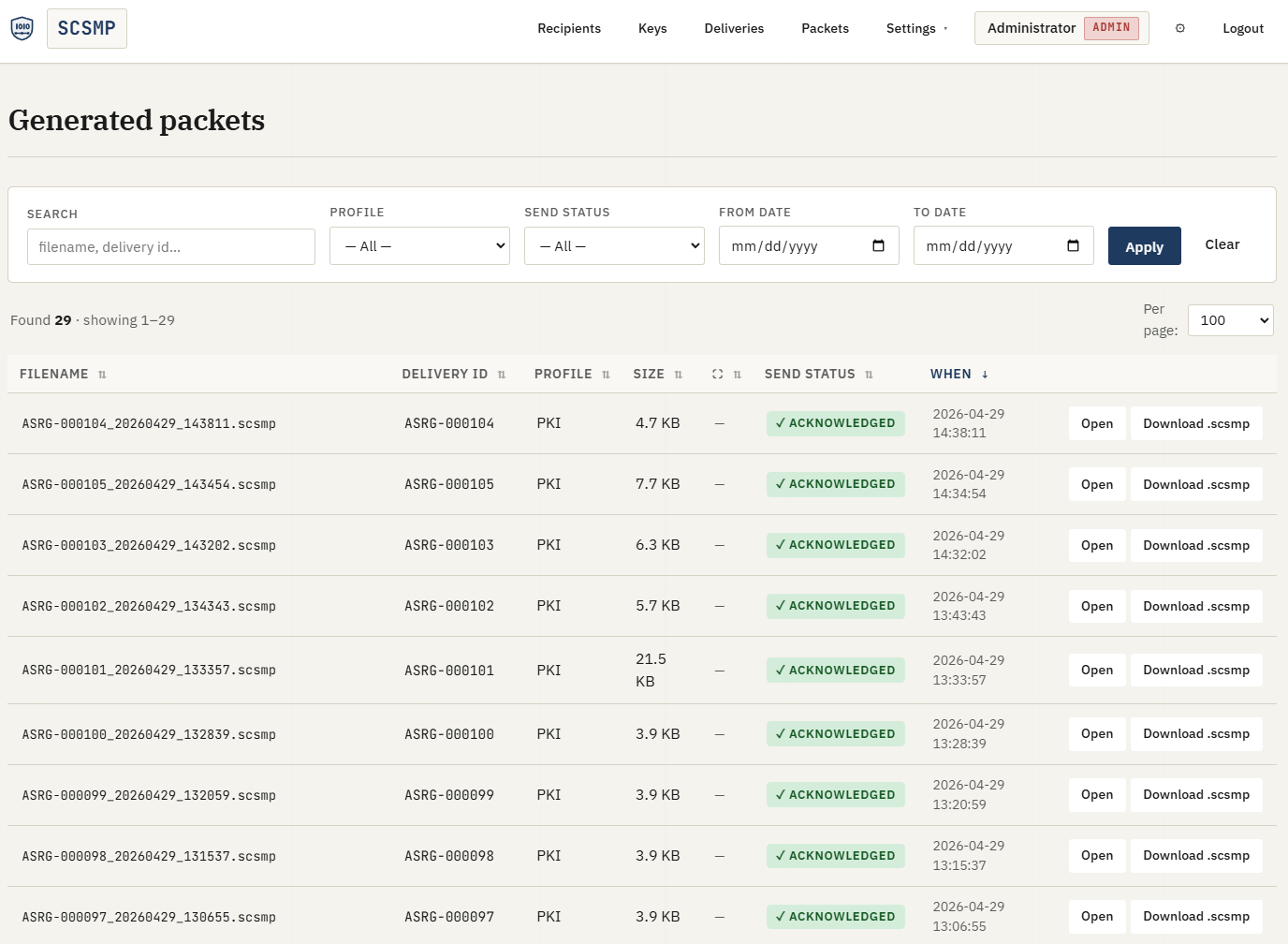Image resolution: width=1288 pixels, height=944 pixels.
Task: Click the 21.5 KB size cell
Action: (x=651, y=671)
